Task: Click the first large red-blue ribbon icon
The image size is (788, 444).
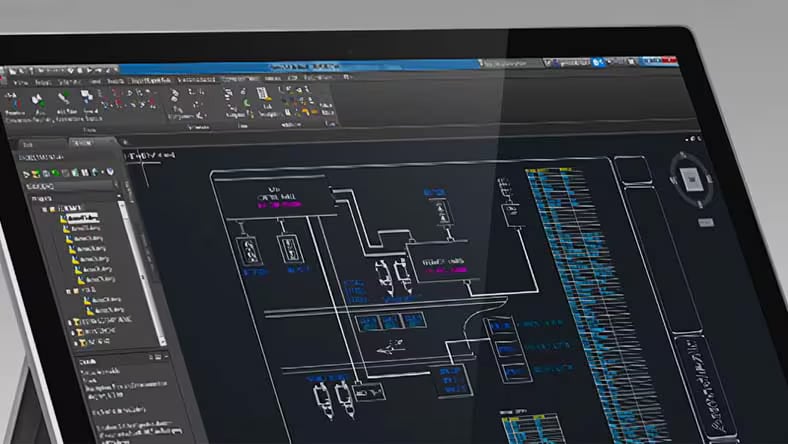Action: click(15, 104)
